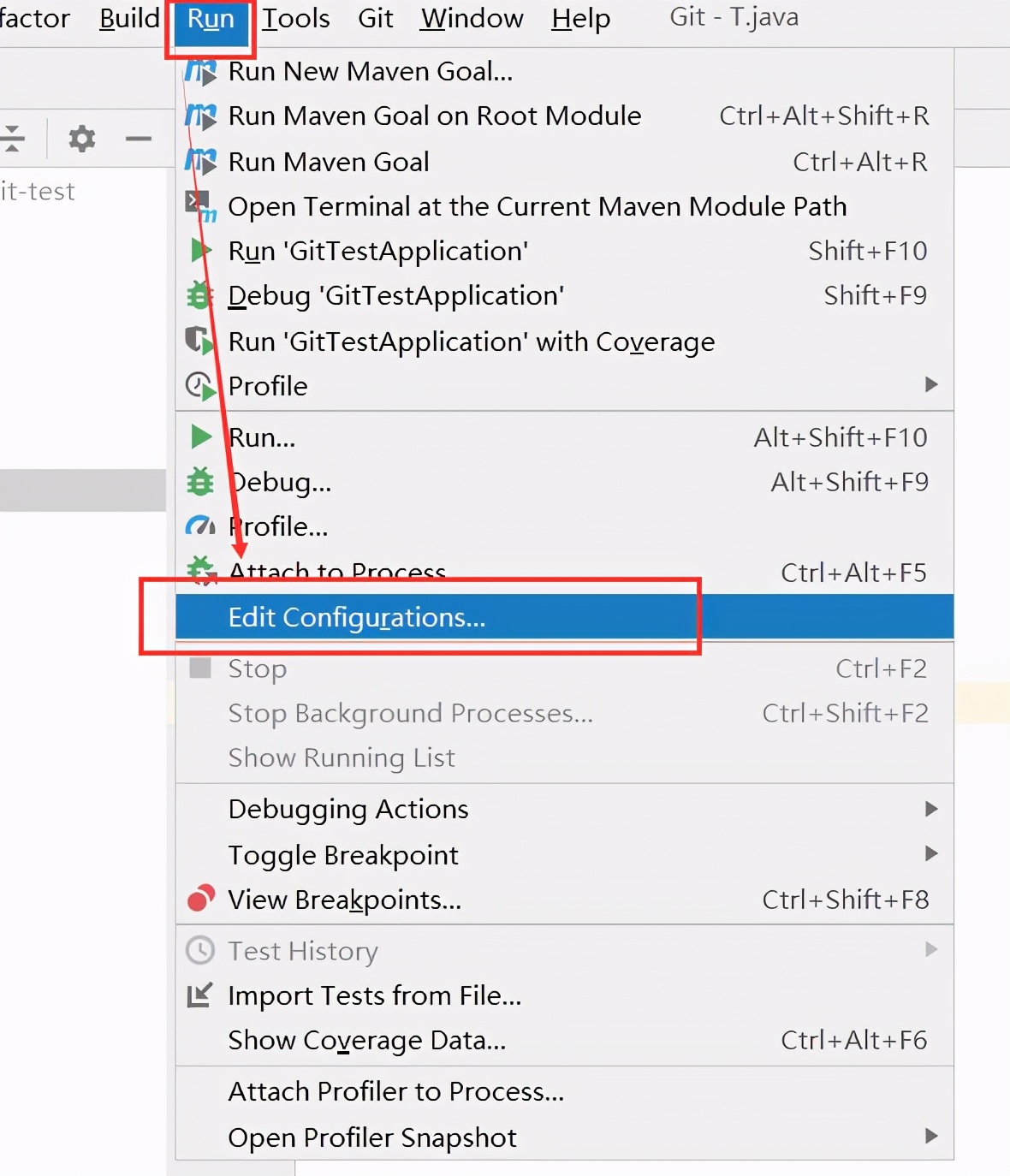Select Run 'GitTestApplication' entry
The height and width of the screenshot is (1176, 1010).
point(565,251)
